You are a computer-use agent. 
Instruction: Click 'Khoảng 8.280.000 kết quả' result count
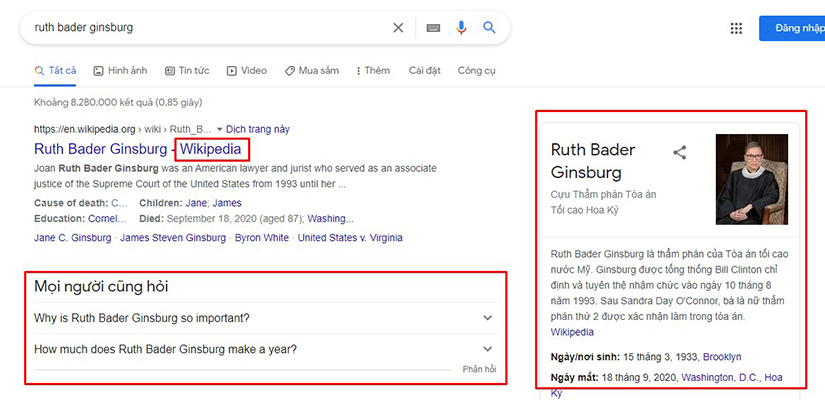click(118, 102)
